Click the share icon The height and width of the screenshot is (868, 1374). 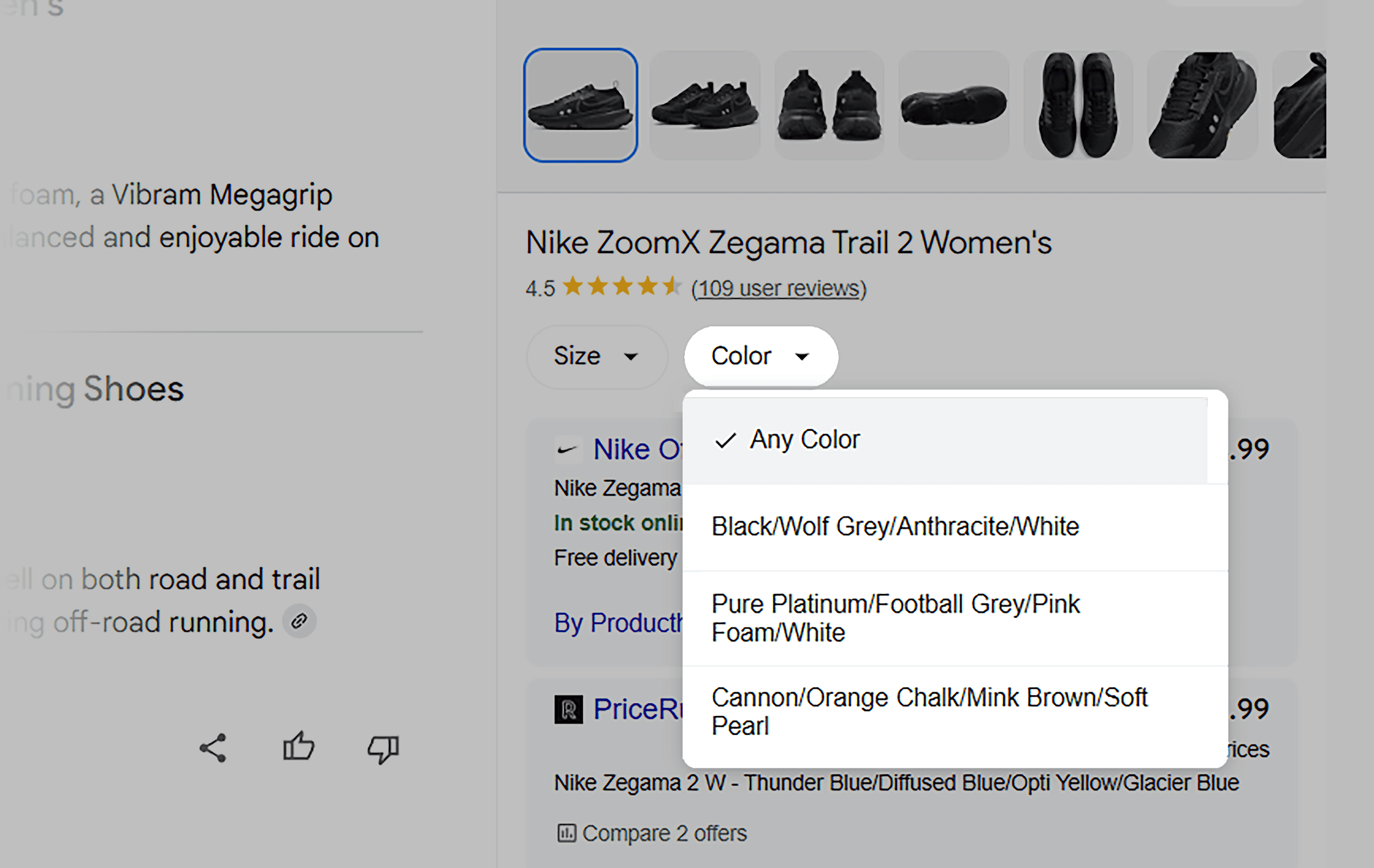[213, 748]
